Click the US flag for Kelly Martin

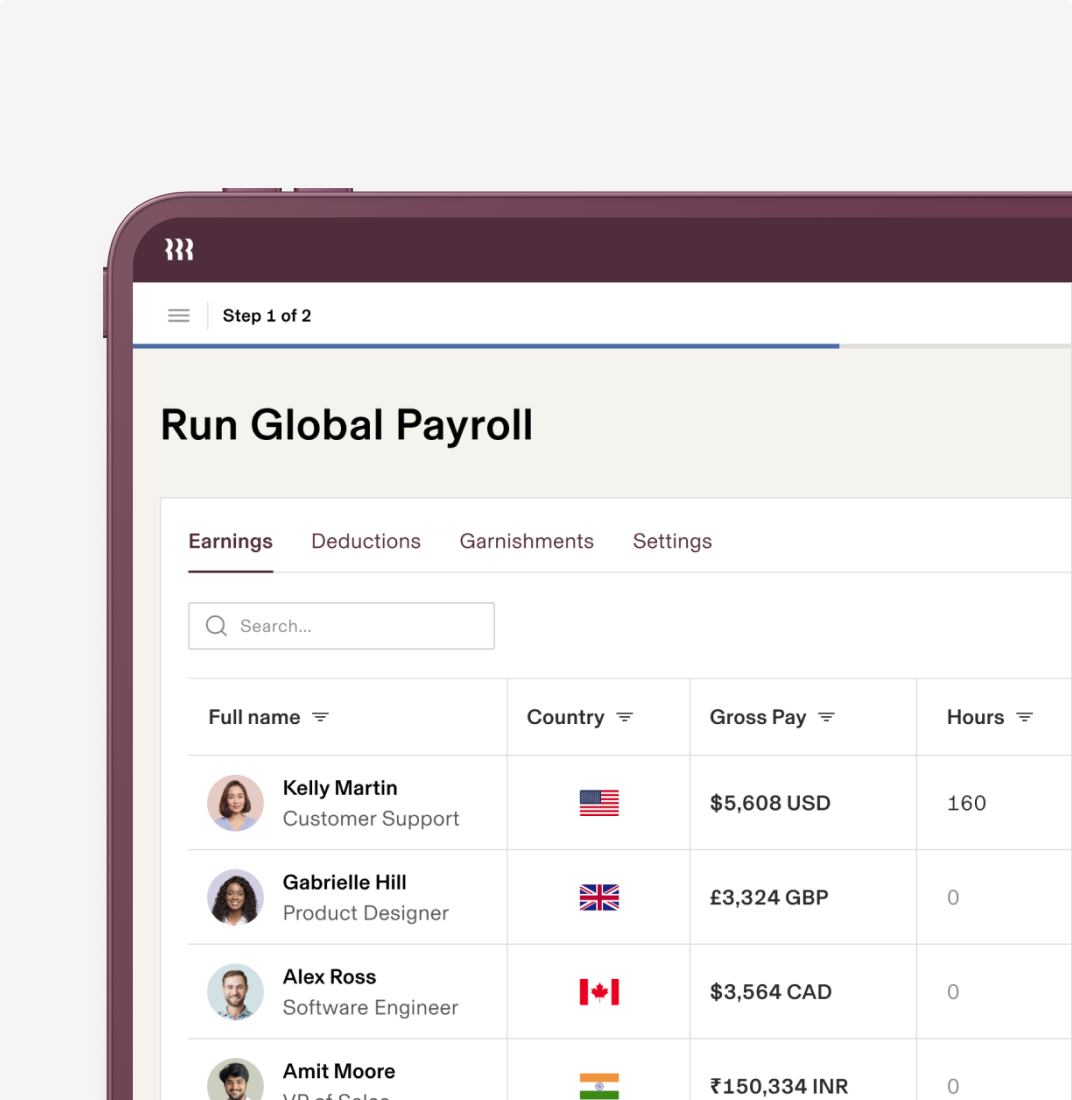[598, 803]
